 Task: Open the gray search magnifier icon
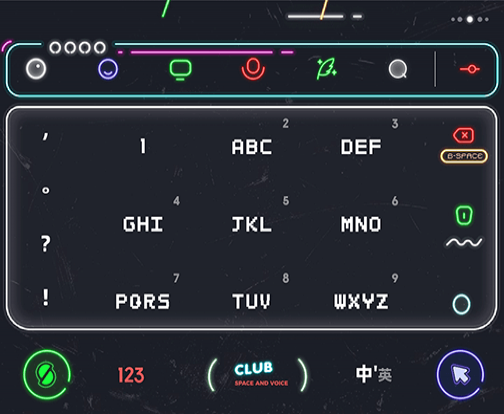pos(398,69)
